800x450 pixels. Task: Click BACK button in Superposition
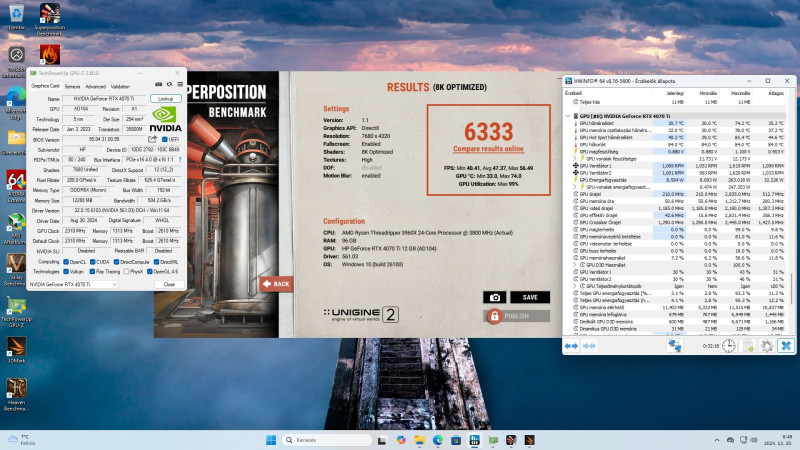[x=276, y=284]
